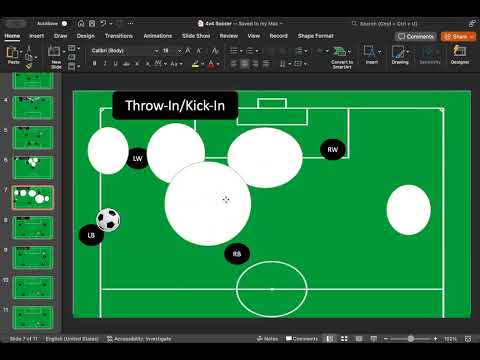
Task: Click the New Slide icon
Action: click(54, 52)
